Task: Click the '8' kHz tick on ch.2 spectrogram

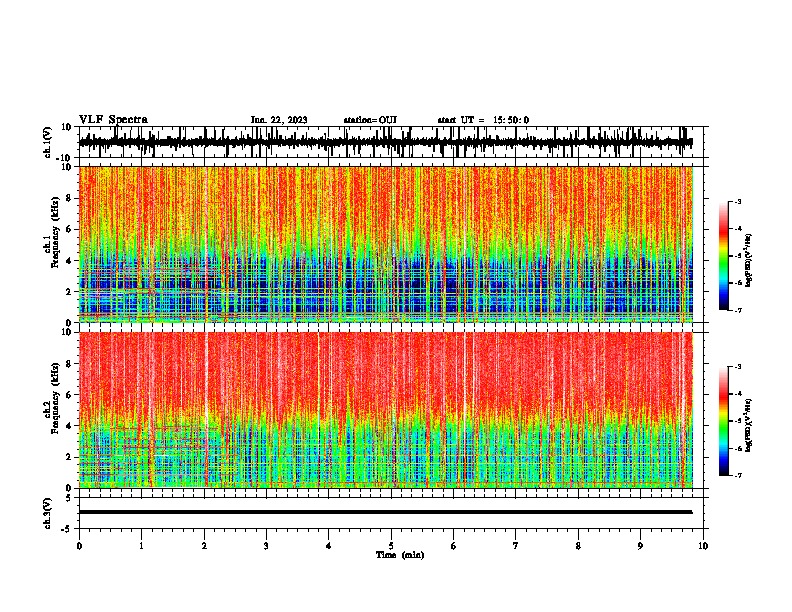Action: point(69,364)
